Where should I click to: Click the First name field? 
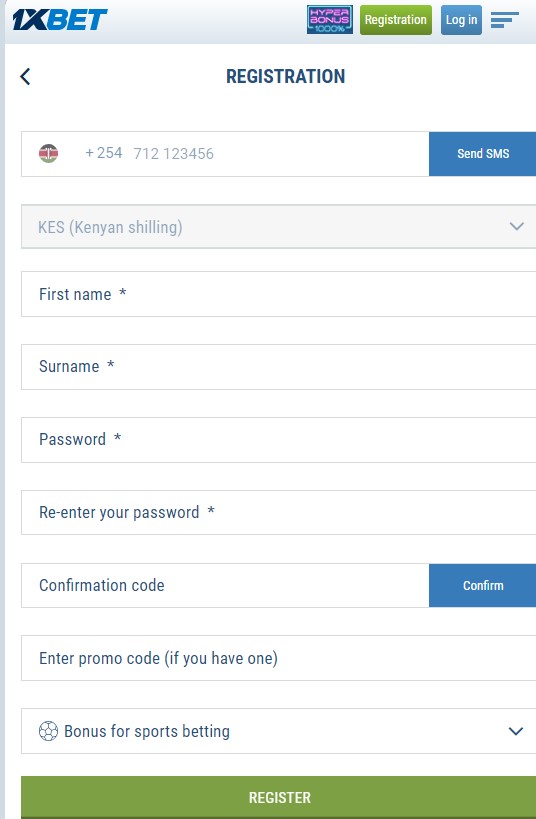tap(278, 294)
